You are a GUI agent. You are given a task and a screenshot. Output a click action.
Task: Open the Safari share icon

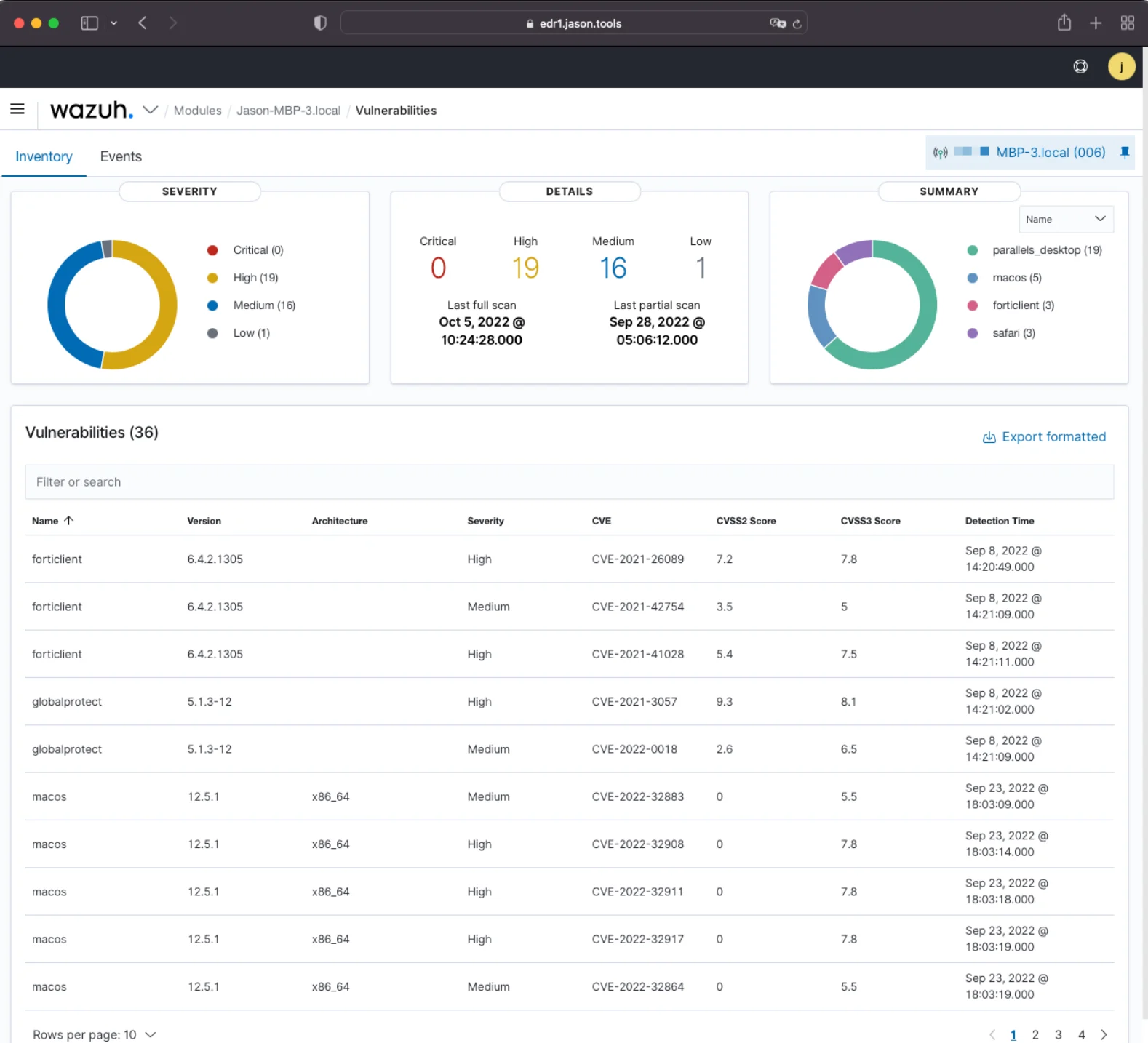point(1064,23)
